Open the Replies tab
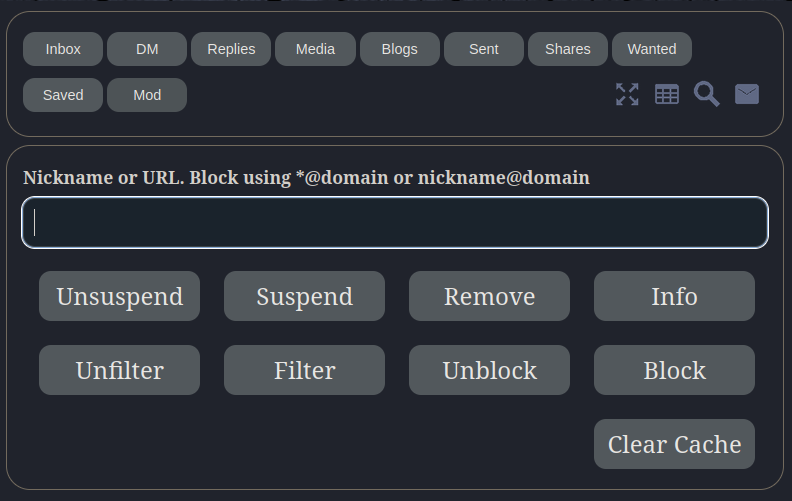This screenshot has width=792, height=501. point(231,49)
